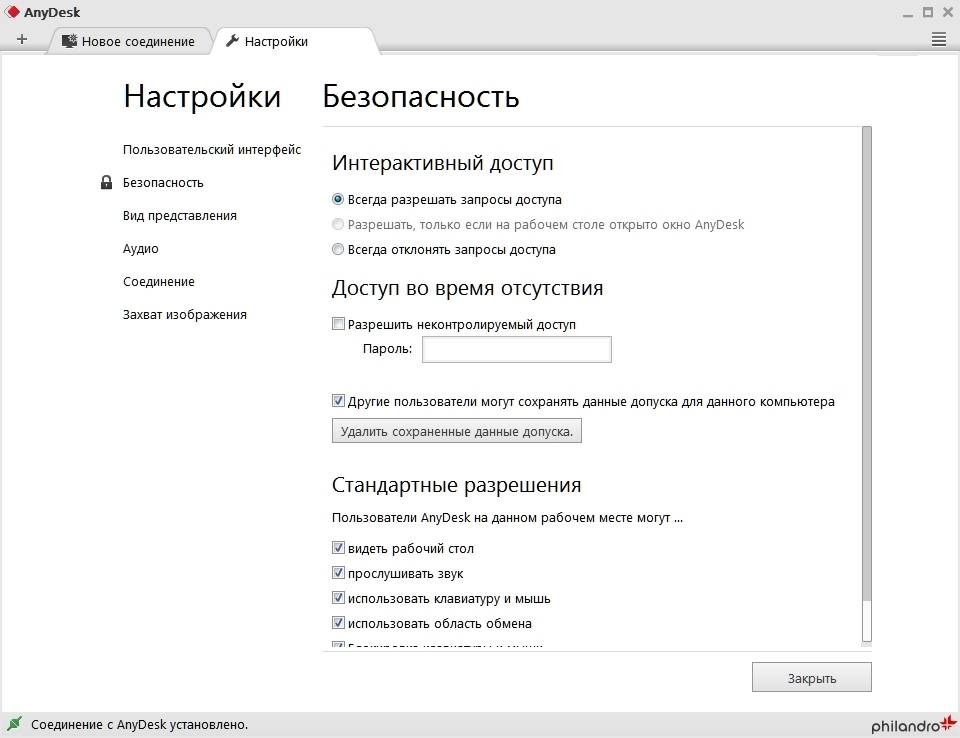
Task: Go to Захват изображения settings section
Action: [184, 314]
